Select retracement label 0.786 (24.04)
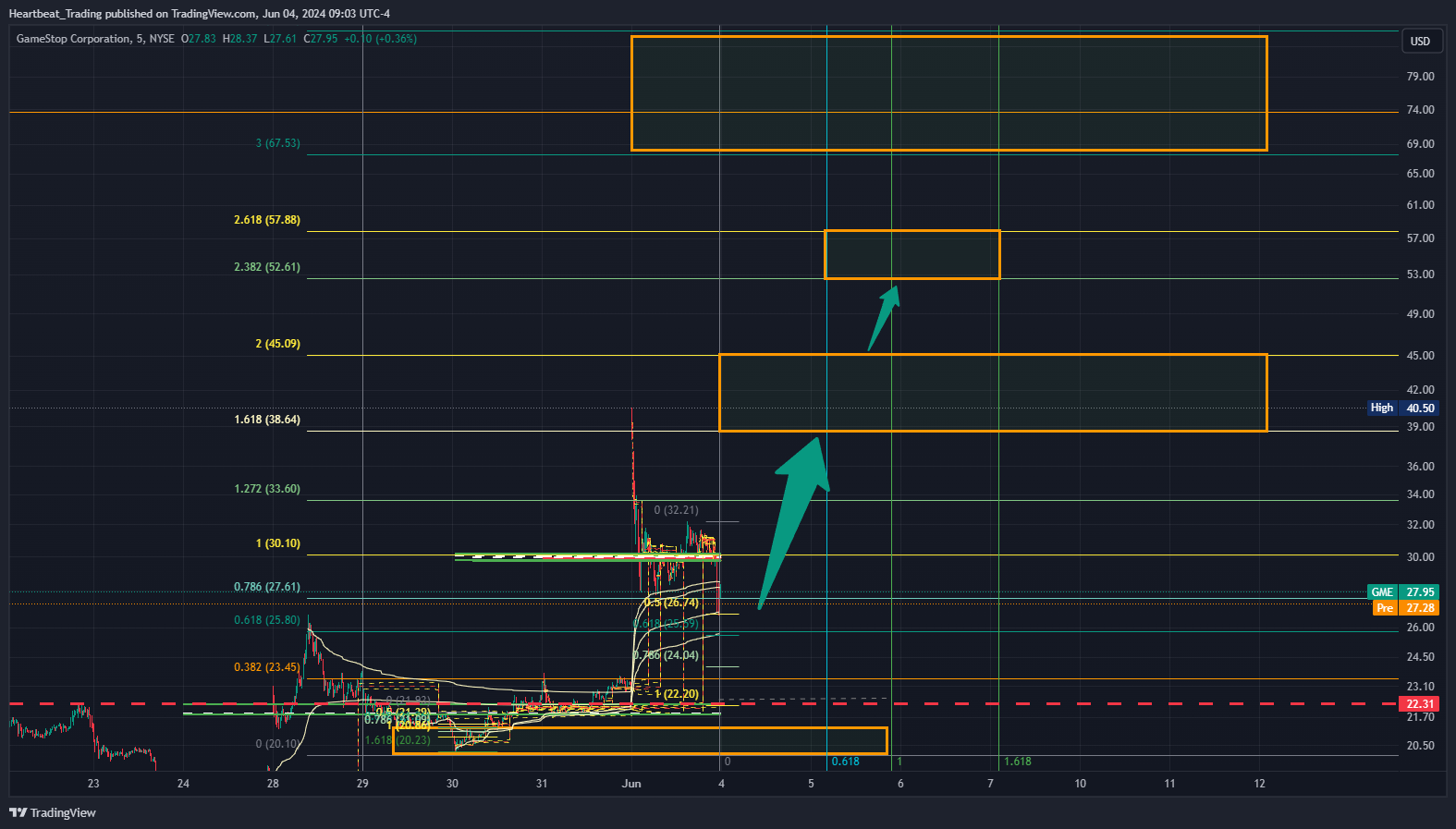1456x829 pixels. point(667,655)
